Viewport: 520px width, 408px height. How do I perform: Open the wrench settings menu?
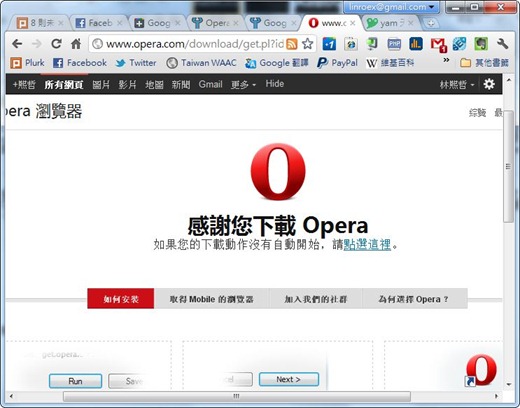(502, 44)
